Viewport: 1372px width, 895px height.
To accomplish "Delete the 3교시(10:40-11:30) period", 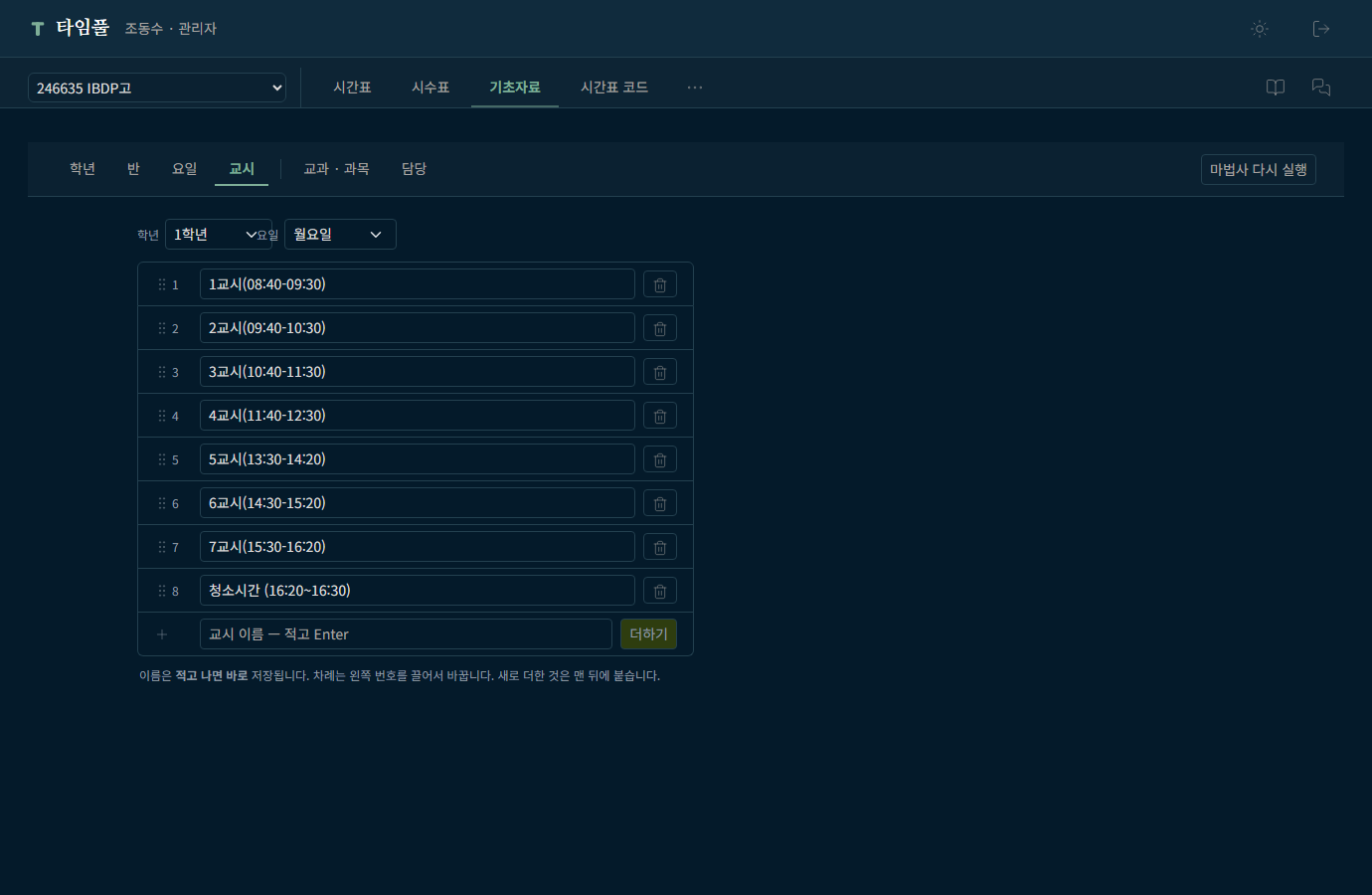I will (660, 372).
